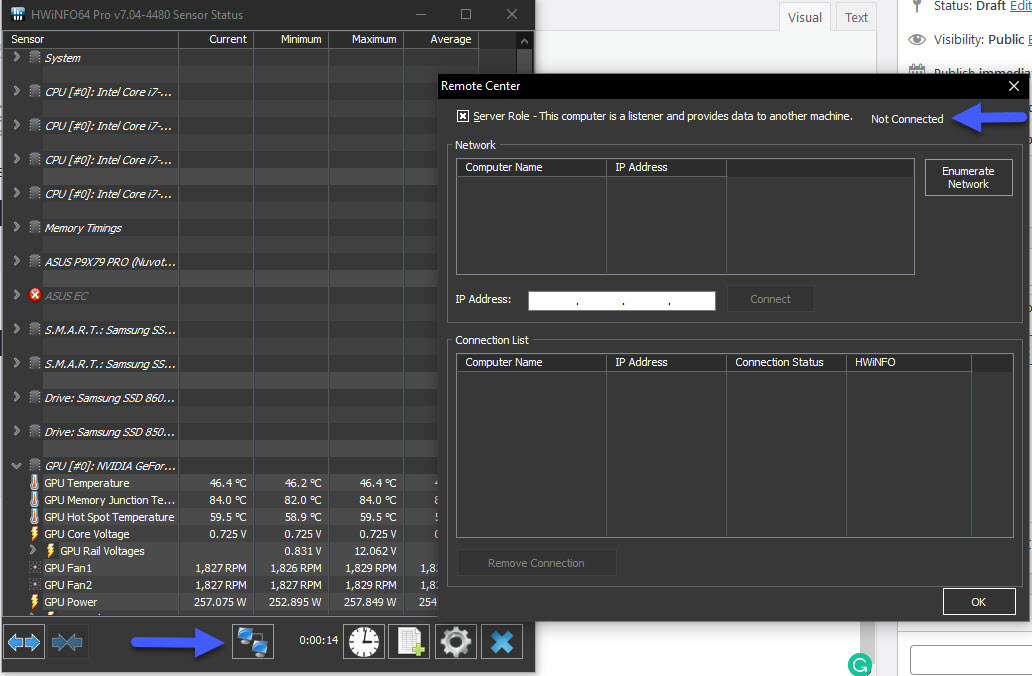Toggle the Server Role checkbox
The image size is (1032, 676).
[x=463, y=116]
